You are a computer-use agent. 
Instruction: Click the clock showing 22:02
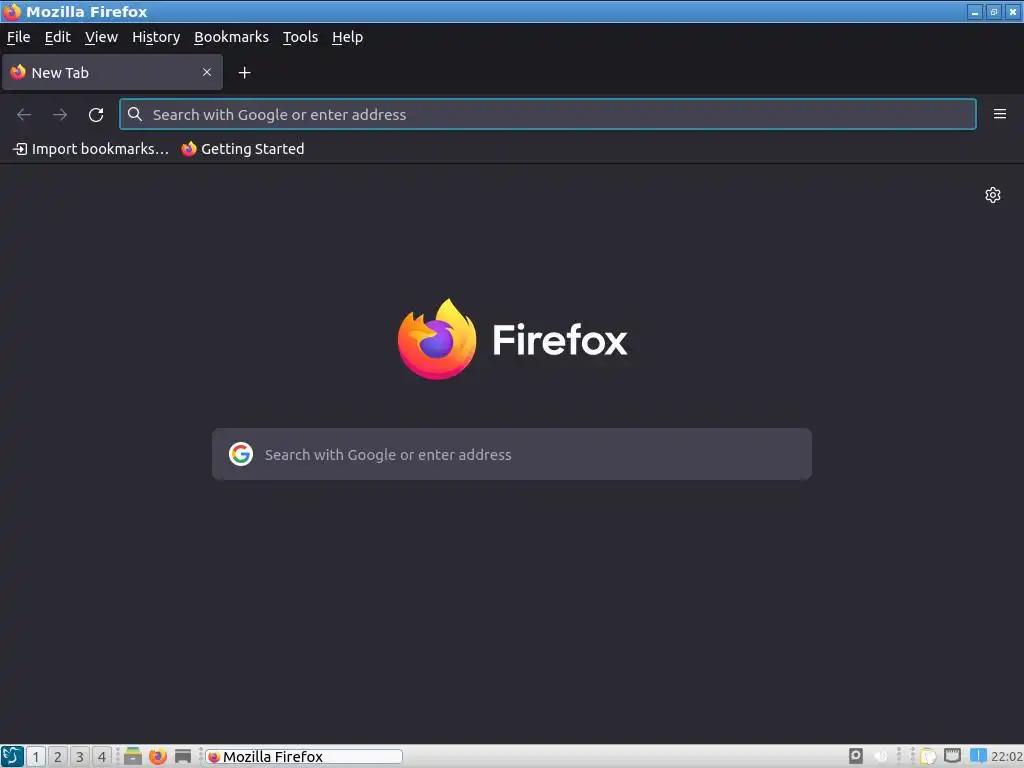[x=1006, y=756]
